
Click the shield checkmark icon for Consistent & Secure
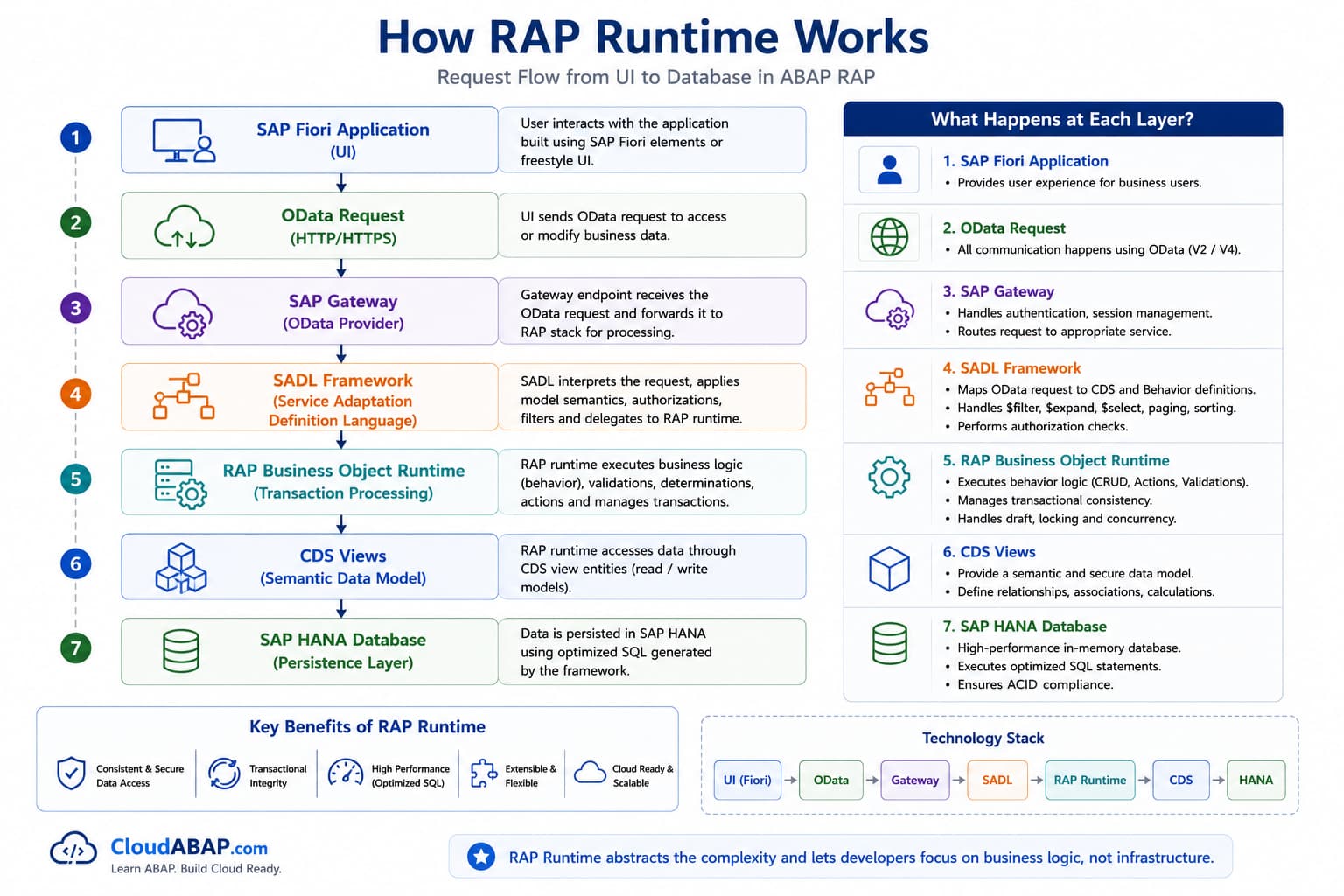71,773
